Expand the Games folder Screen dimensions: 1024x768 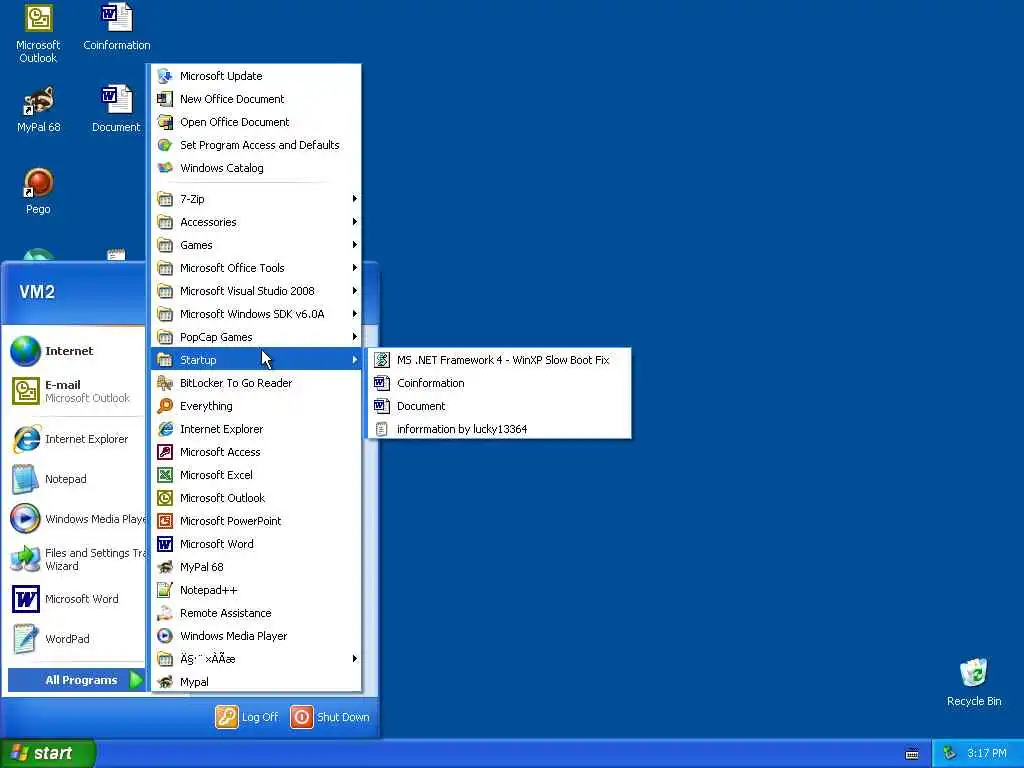tap(256, 245)
